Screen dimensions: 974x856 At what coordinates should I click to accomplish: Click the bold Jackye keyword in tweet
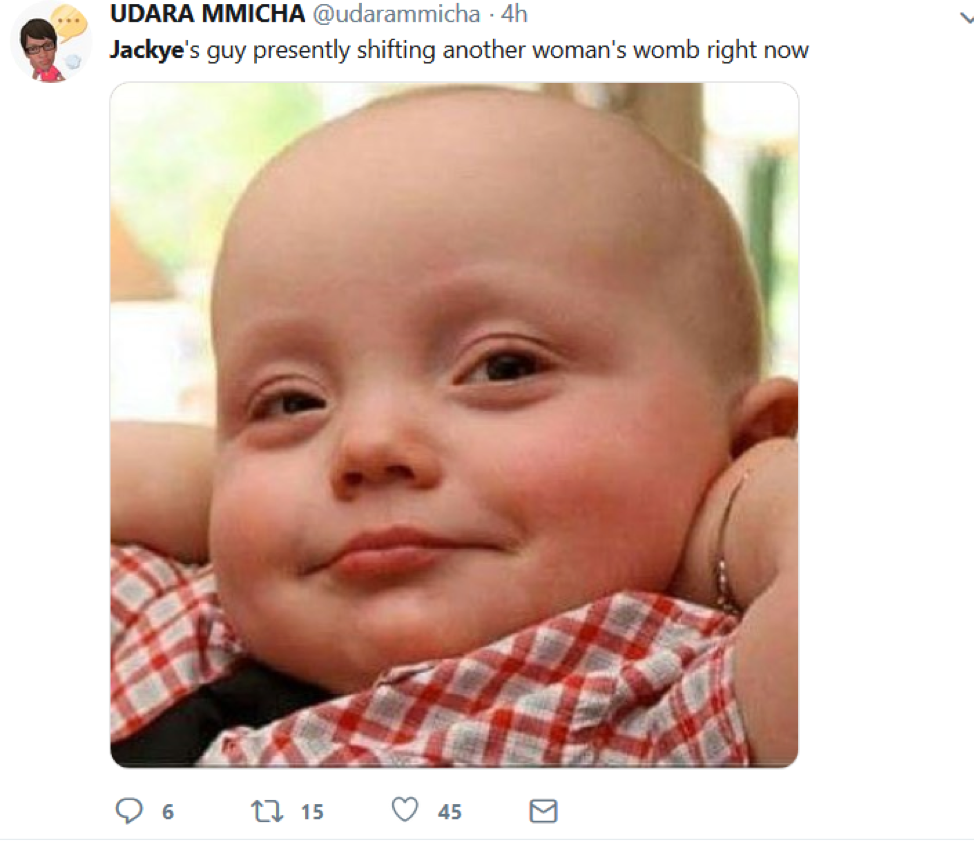[147, 50]
